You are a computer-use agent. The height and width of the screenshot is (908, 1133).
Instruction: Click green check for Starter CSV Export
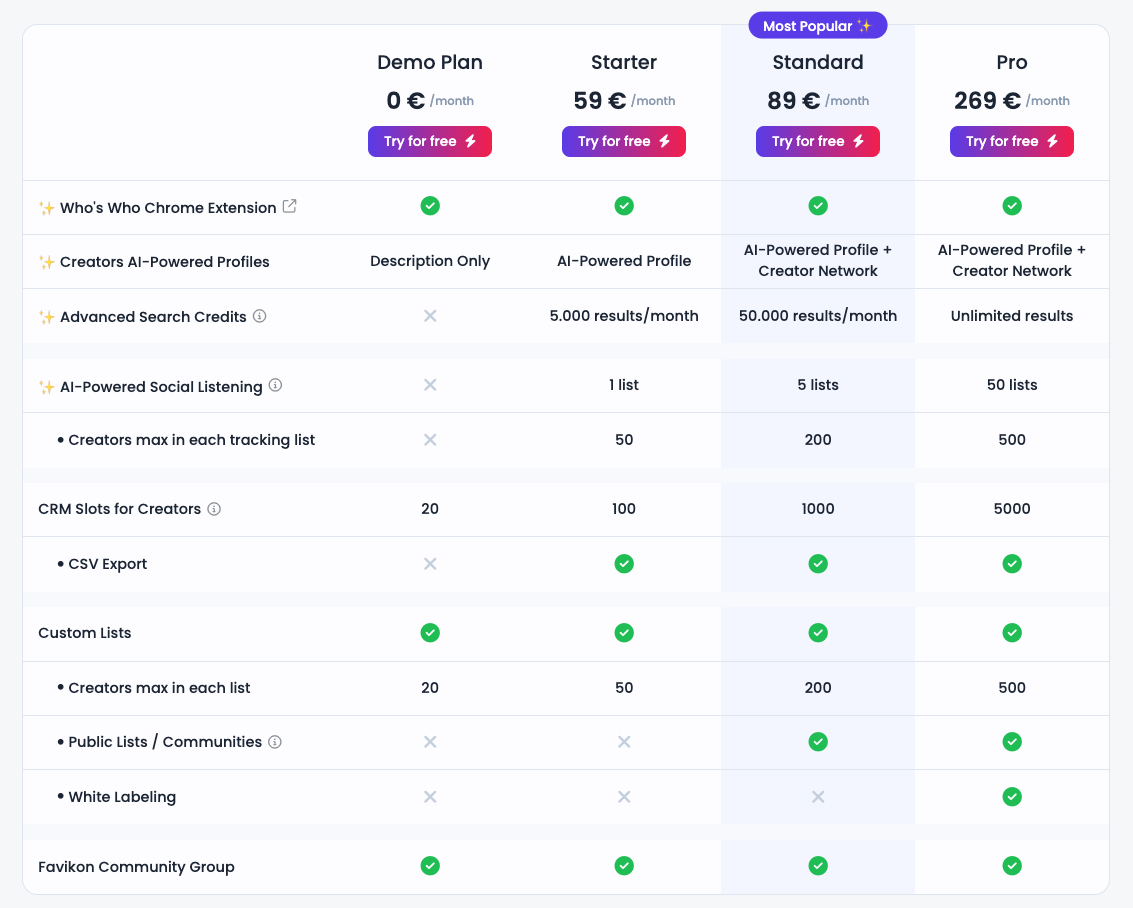tap(624, 564)
